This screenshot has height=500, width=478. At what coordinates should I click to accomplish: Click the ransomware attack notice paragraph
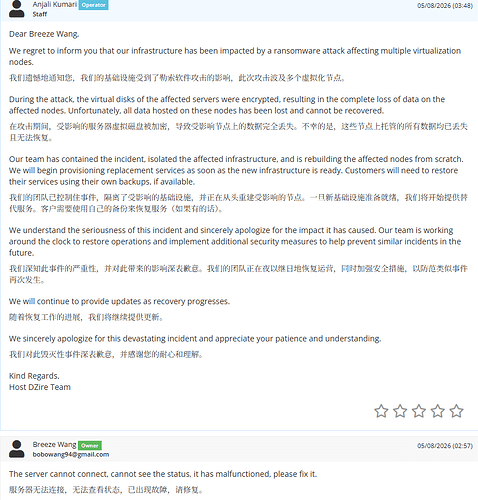(x=235, y=56)
